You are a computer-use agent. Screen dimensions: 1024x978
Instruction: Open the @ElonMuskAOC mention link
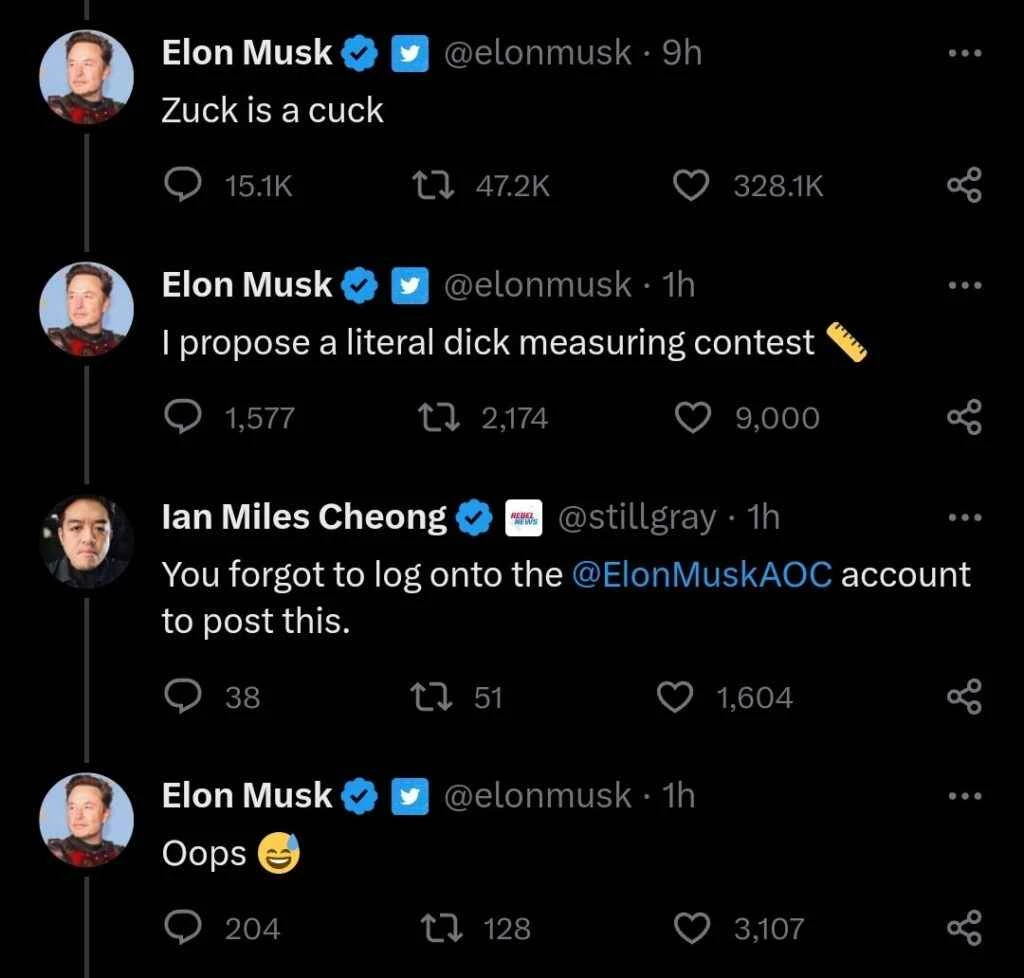[702, 575]
